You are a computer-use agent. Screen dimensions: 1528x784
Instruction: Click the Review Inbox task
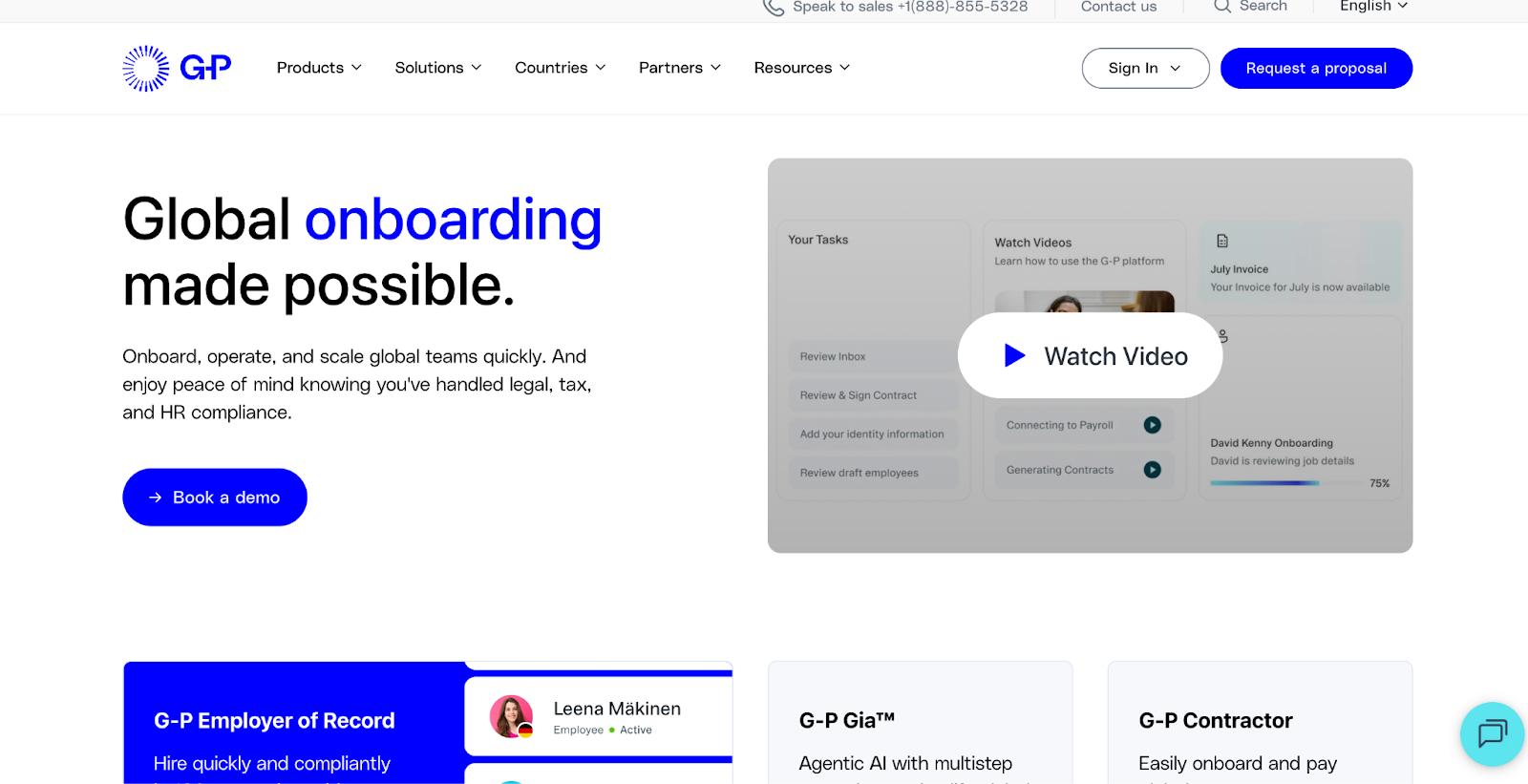click(x=873, y=356)
